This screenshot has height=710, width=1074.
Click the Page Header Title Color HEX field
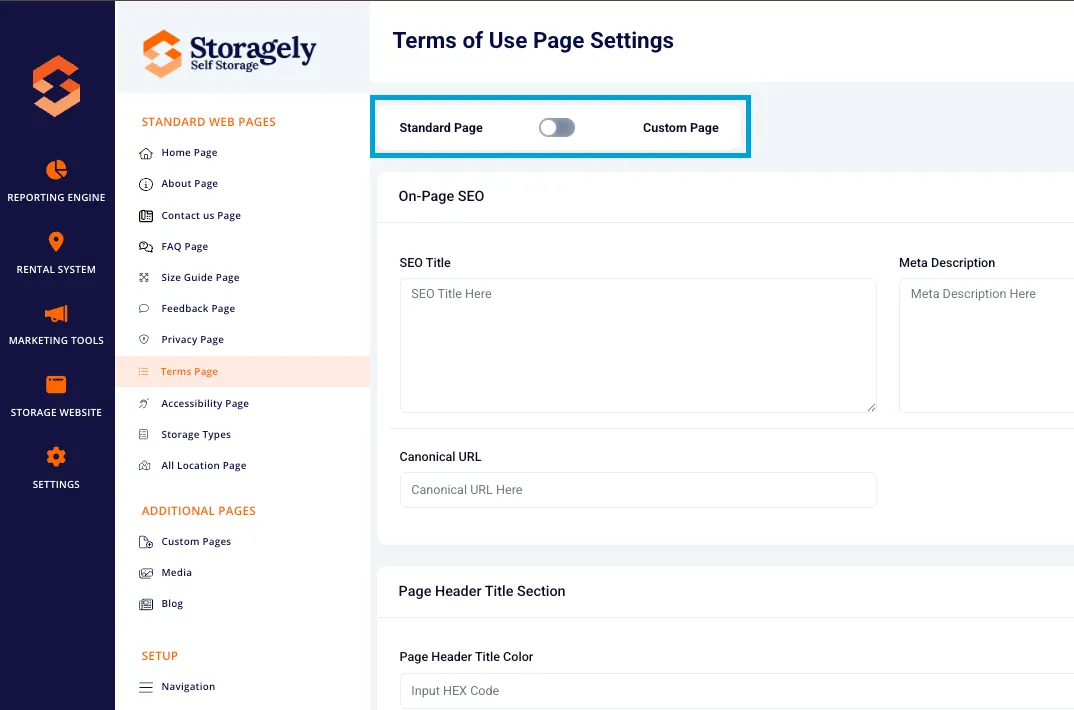[x=737, y=691]
